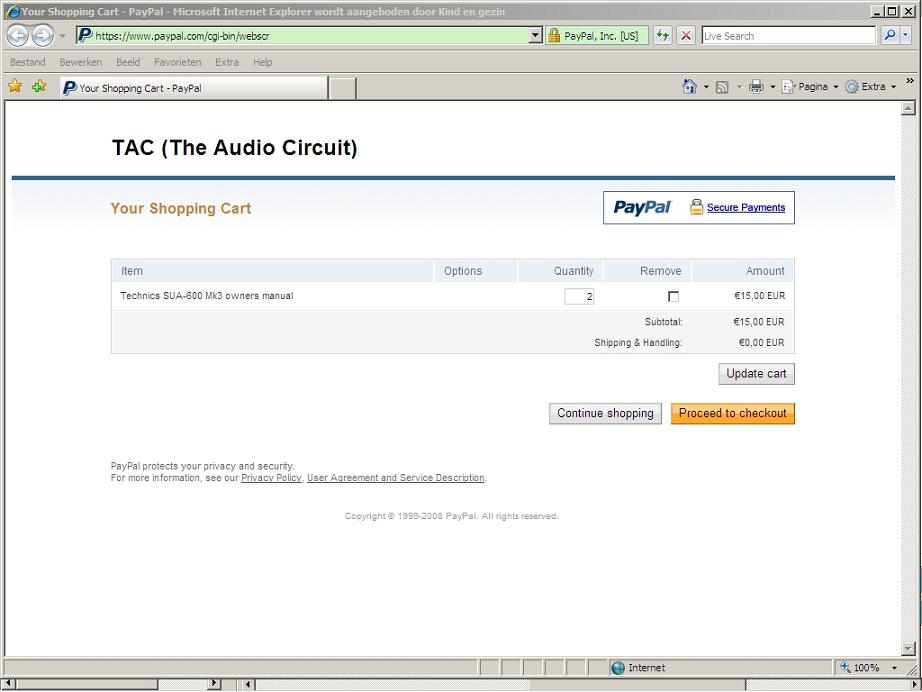Expand the address bar history dropdown
The width and height of the screenshot is (922, 692).
click(x=535, y=35)
